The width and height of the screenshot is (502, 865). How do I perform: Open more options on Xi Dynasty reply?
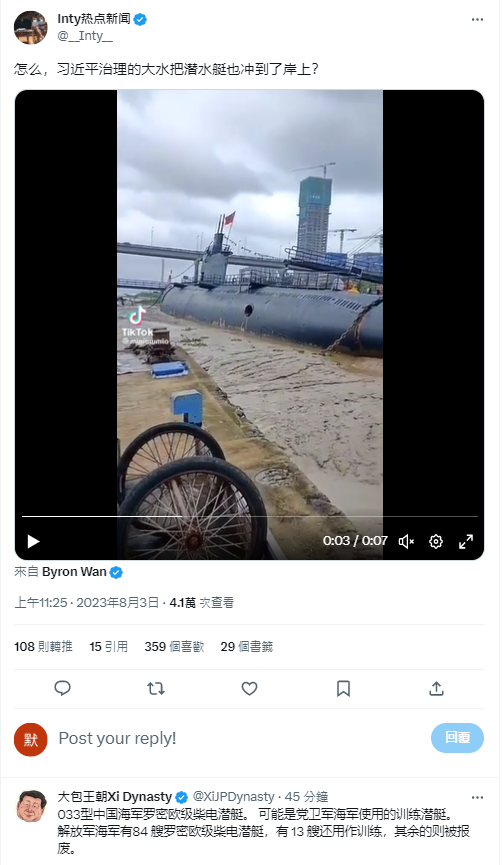pyautogui.click(x=477, y=797)
